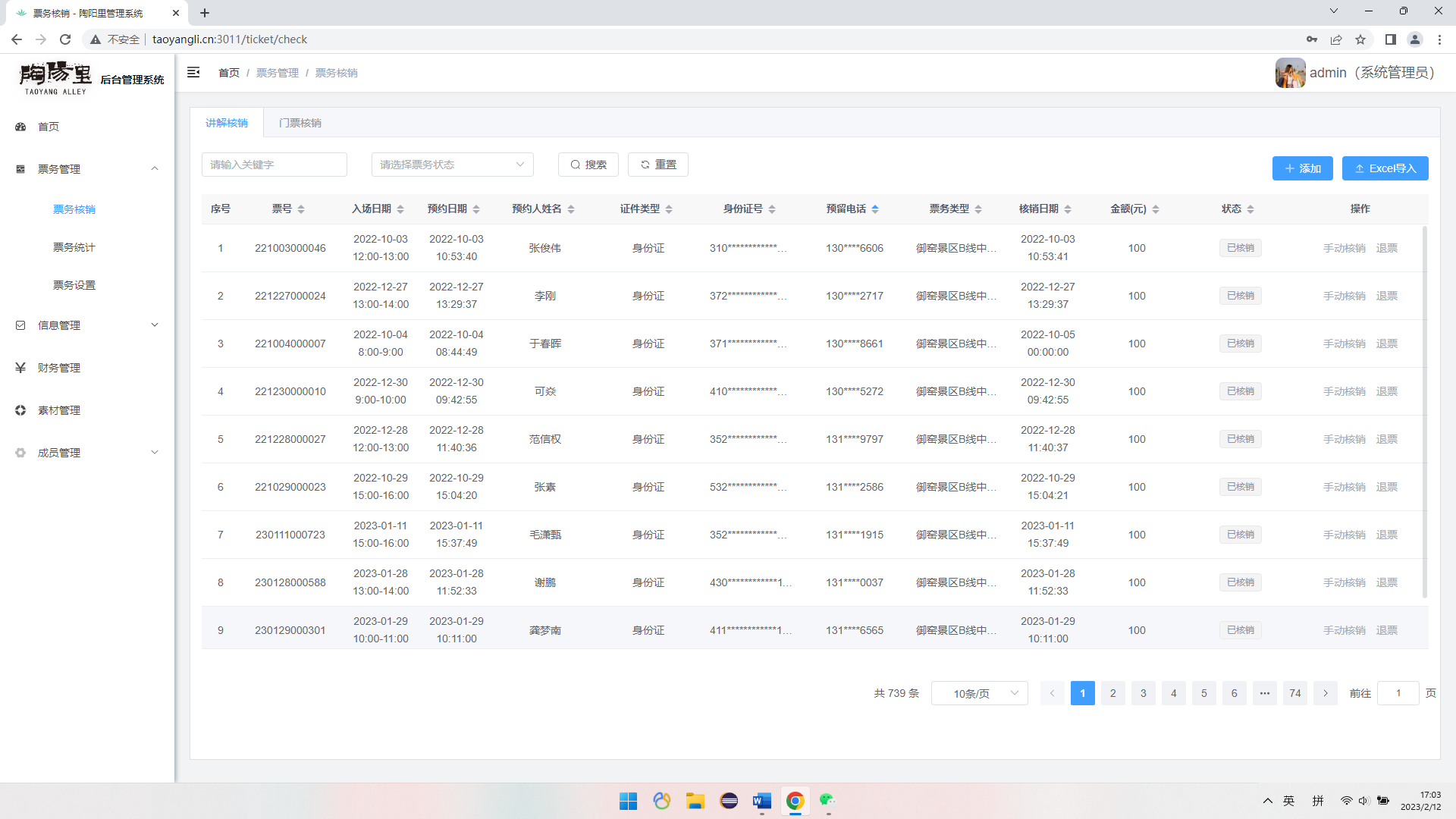Screen dimensions: 1456x819
Task: Open the 10条/页 page size dropdown
Action: pos(979,693)
